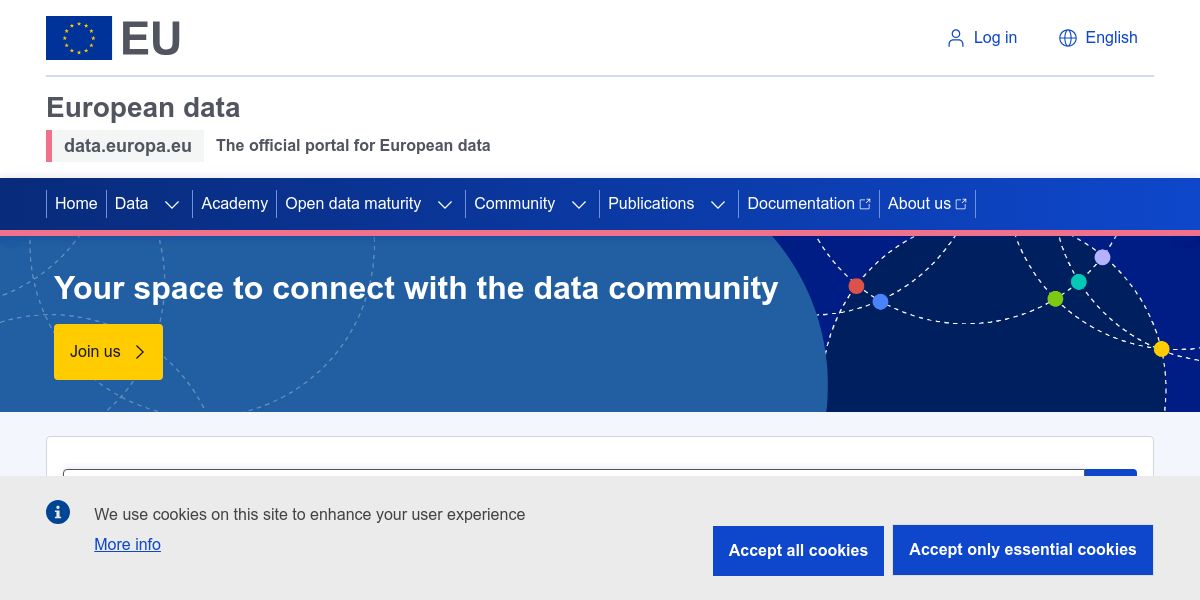Choose Accept only essential cookies
The width and height of the screenshot is (1200, 600).
1022,550
